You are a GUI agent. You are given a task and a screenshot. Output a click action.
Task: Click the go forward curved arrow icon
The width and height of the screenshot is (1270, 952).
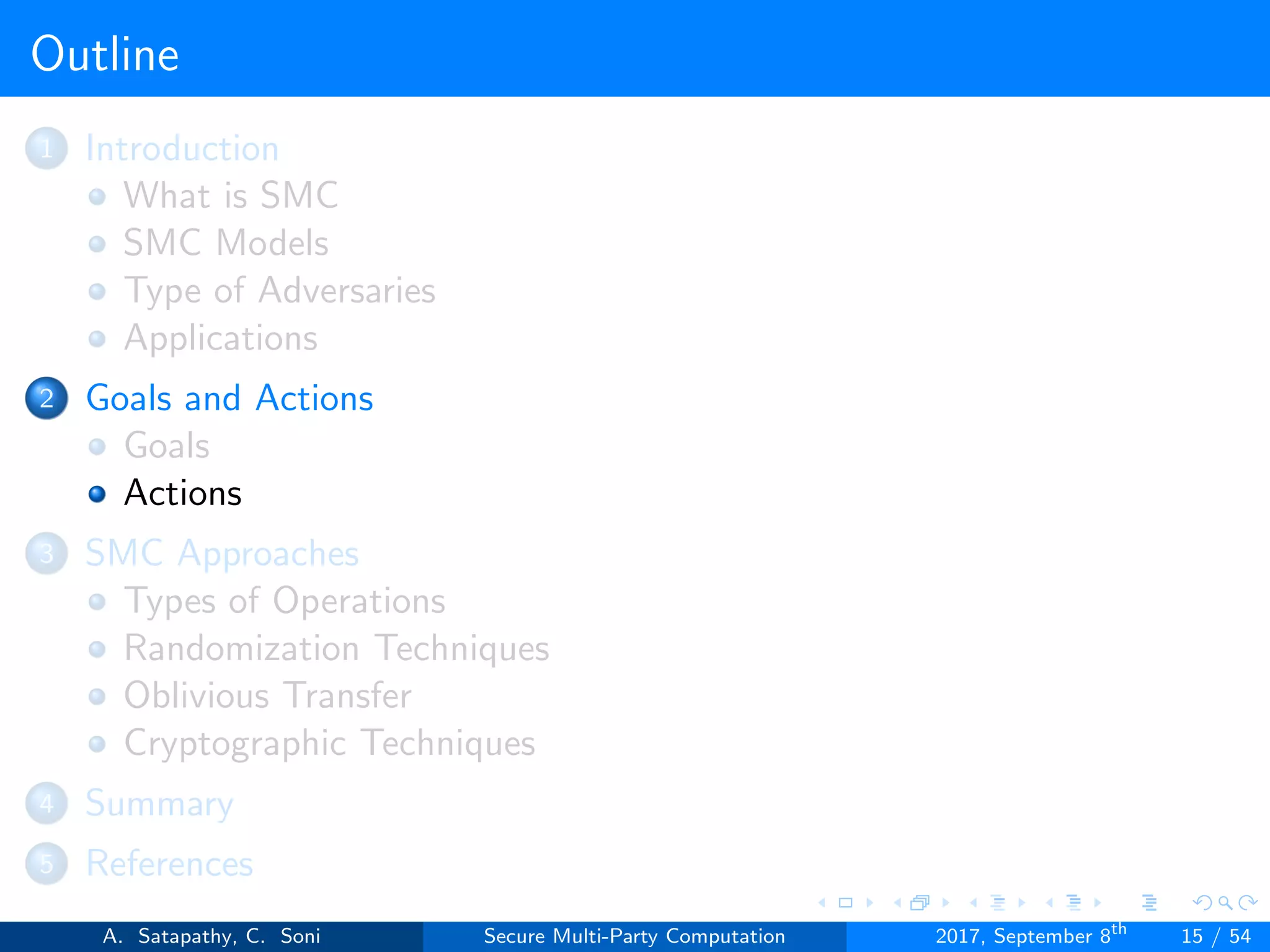(1247, 903)
